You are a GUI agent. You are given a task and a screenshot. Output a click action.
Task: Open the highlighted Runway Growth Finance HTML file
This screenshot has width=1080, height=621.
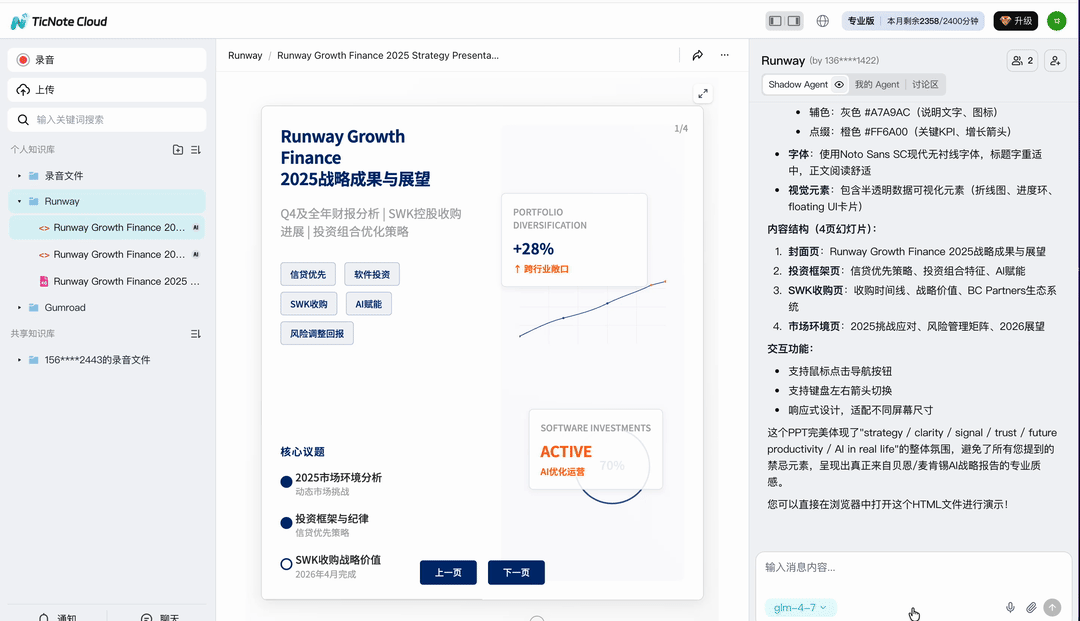107,228
